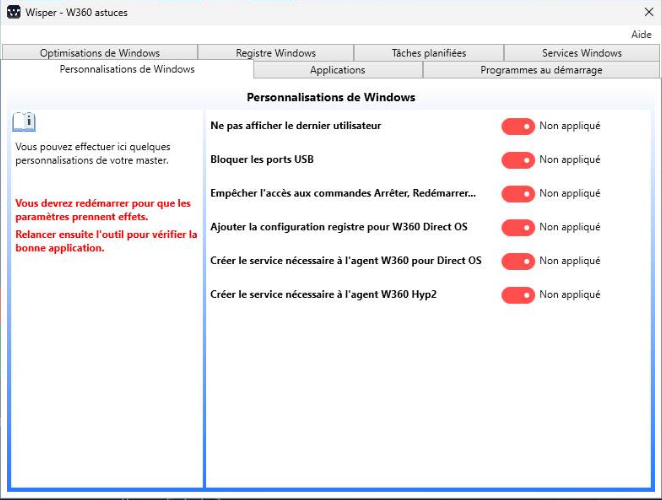Click the Wisper app icon in title bar
Screen dimensions: 662x500
[14, 12]
